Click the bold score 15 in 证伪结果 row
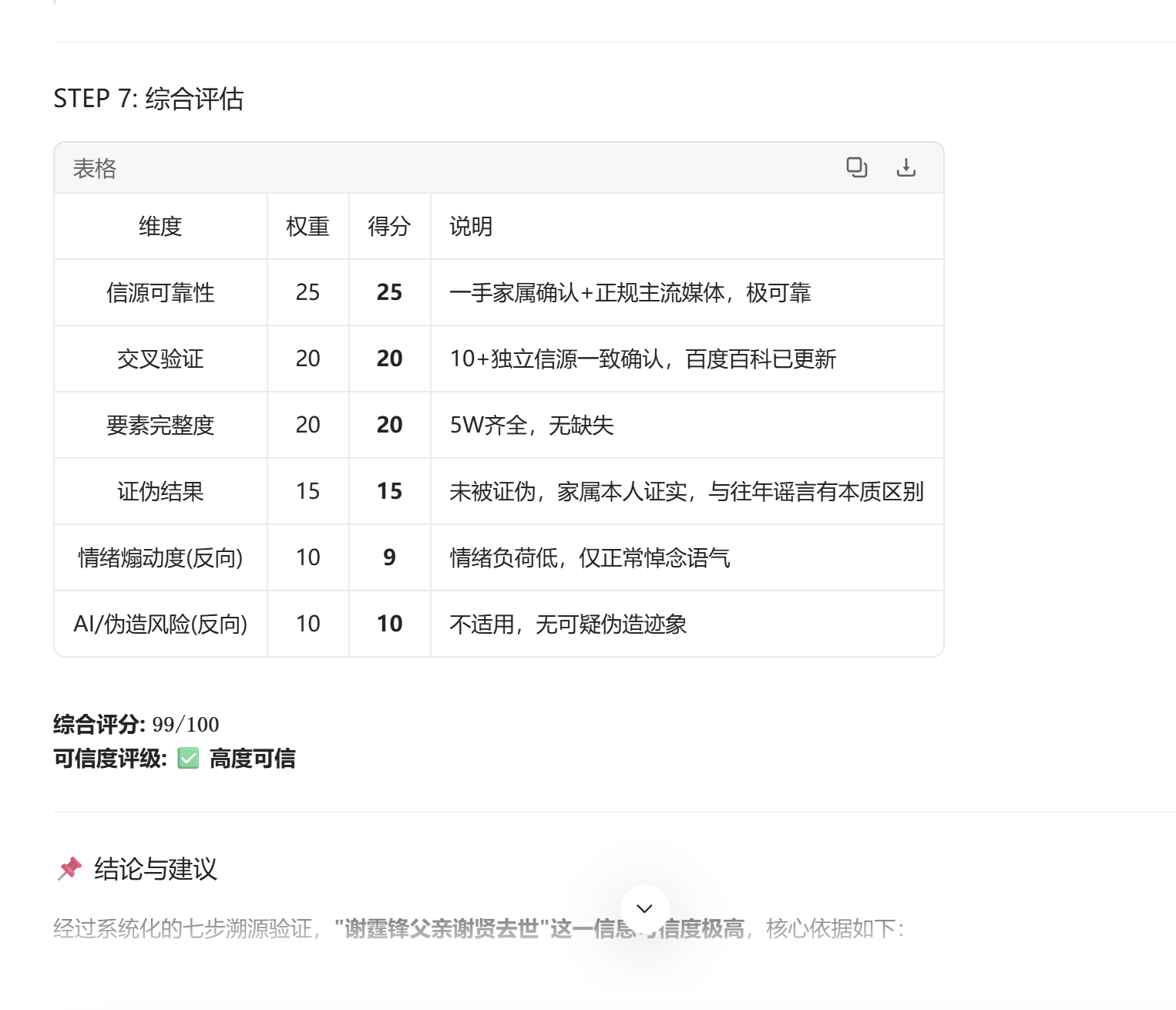The image size is (1176, 1010). click(x=389, y=491)
